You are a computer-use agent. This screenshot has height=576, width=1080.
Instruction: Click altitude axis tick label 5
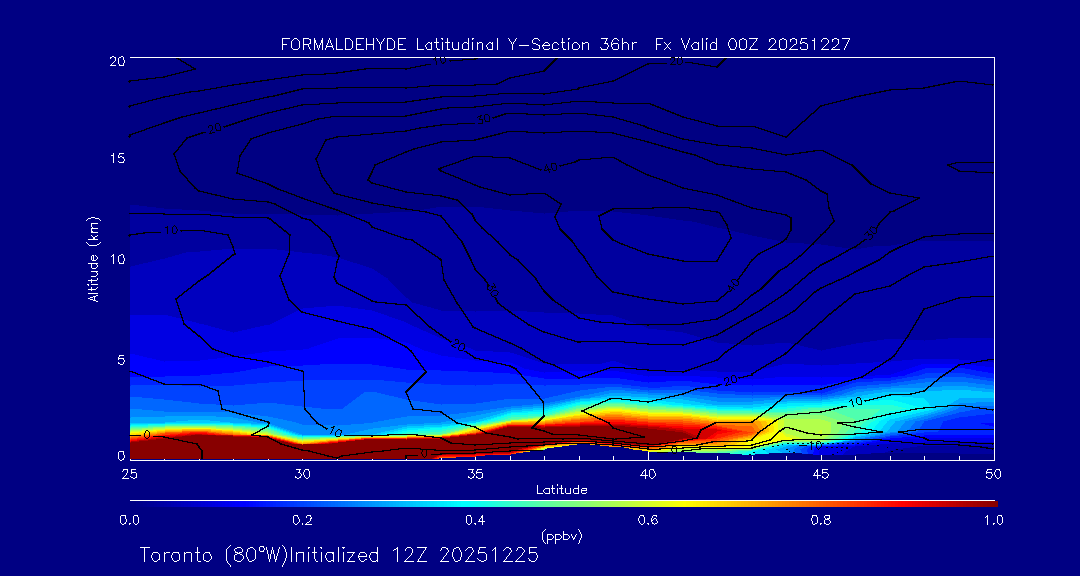(120, 359)
